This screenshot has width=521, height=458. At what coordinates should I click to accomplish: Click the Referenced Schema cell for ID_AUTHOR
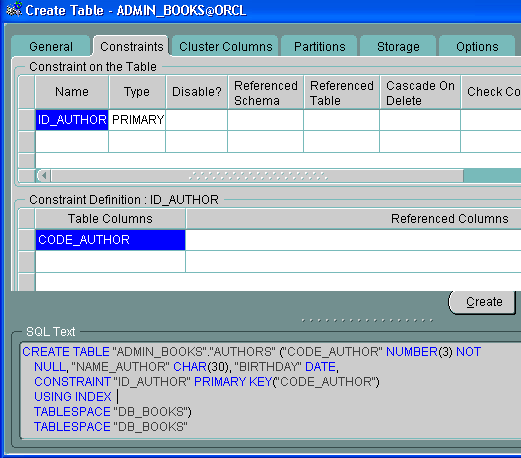pos(266,120)
